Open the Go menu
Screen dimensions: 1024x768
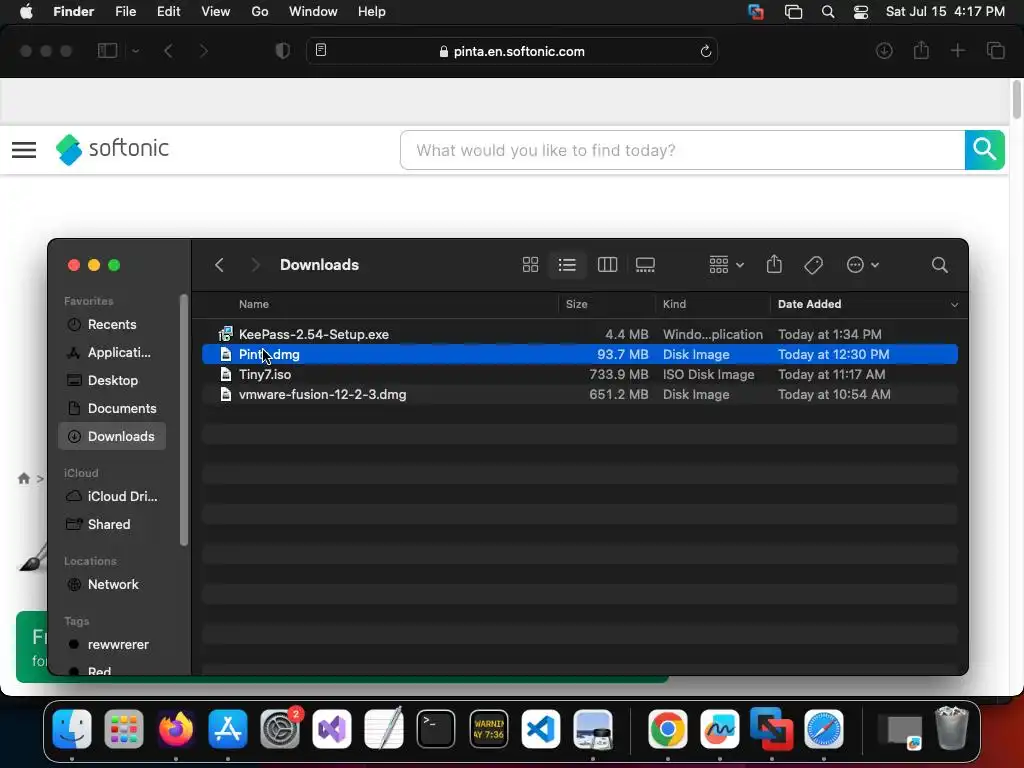[x=260, y=12]
